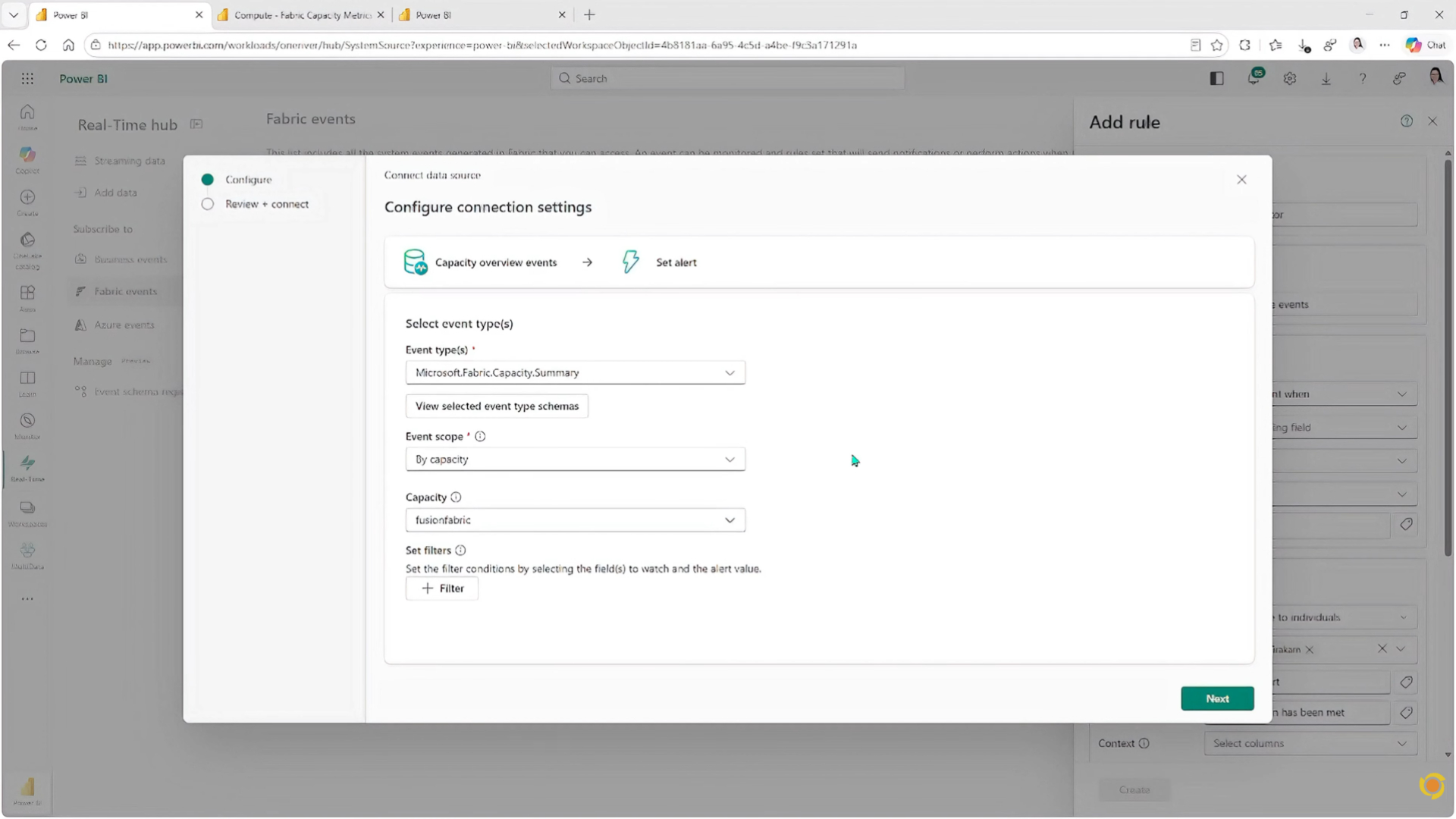The image size is (1456, 819).
Task: Click Create button in Add rule pane
Action: pyautogui.click(x=1134, y=789)
